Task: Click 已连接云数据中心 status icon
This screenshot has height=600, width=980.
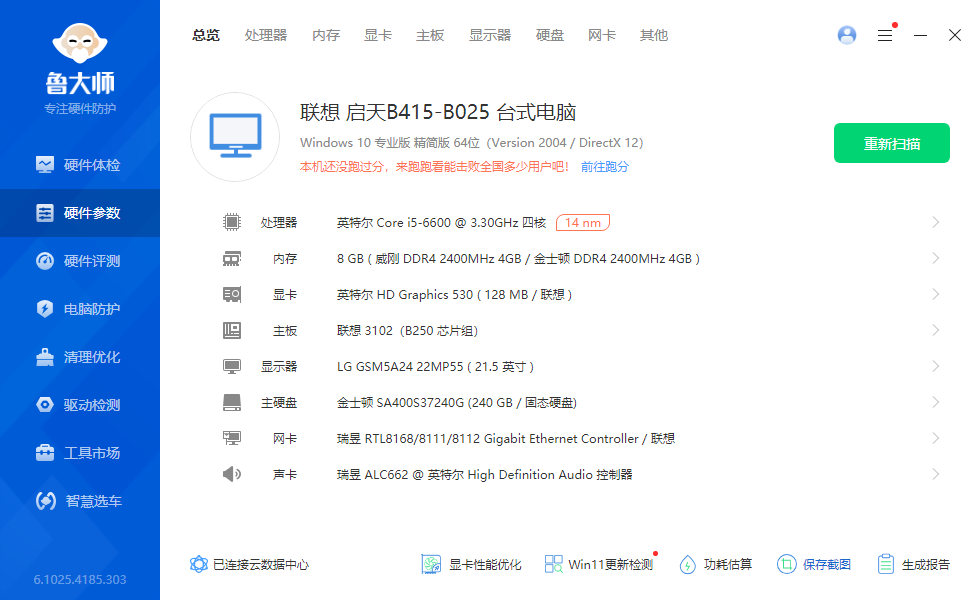Action: pos(199,564)
